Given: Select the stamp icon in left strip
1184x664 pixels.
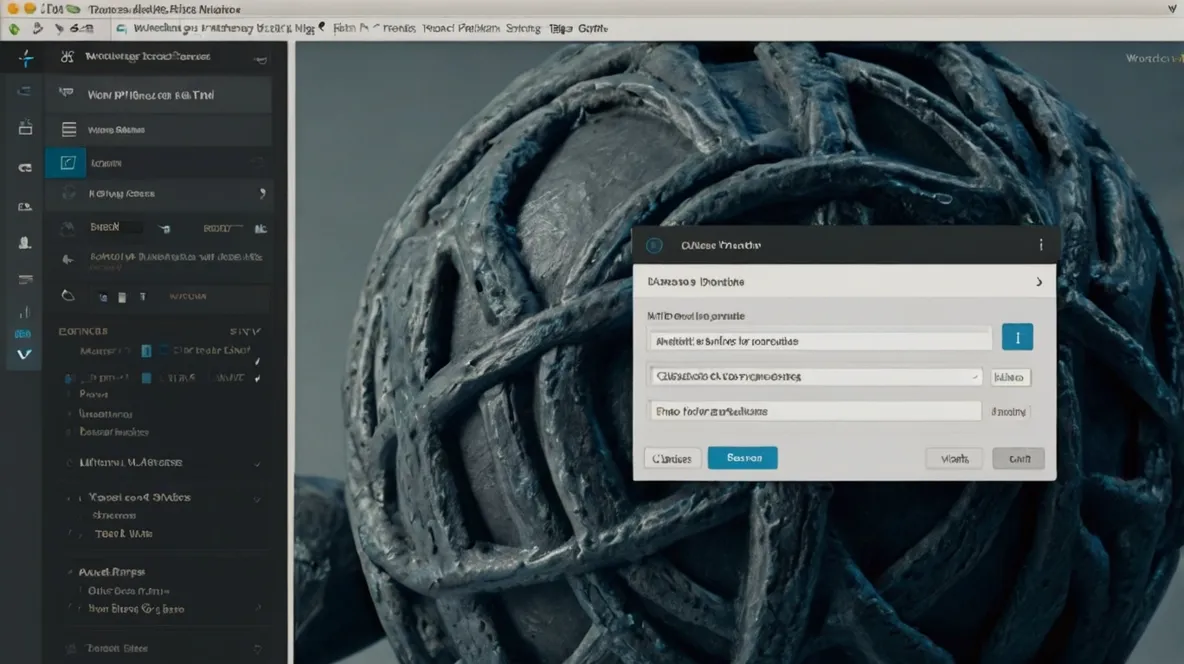Looking at the screenshot, I should 25,243.
